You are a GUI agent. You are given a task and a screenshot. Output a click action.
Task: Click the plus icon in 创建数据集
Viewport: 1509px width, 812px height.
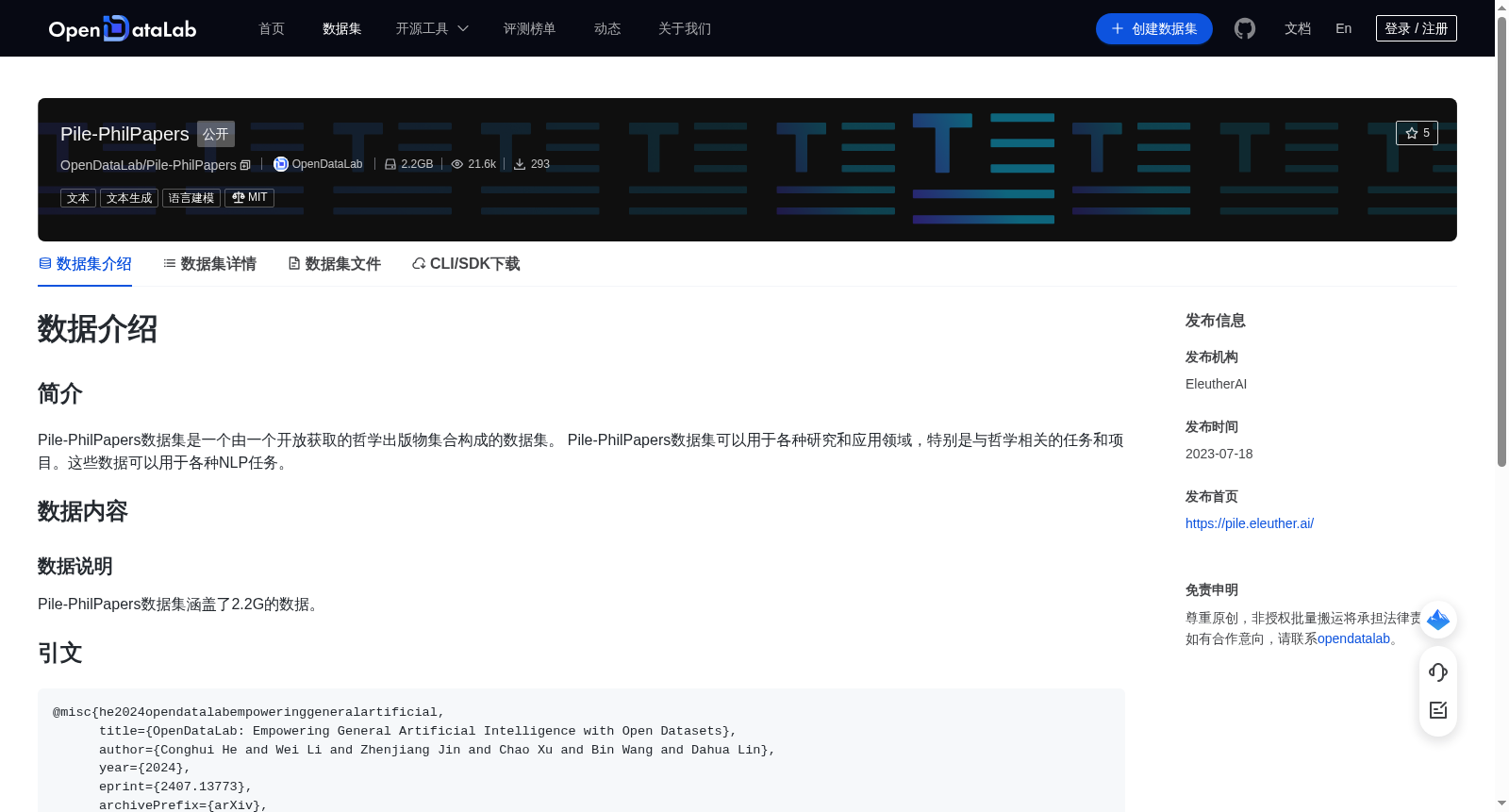1118,29
